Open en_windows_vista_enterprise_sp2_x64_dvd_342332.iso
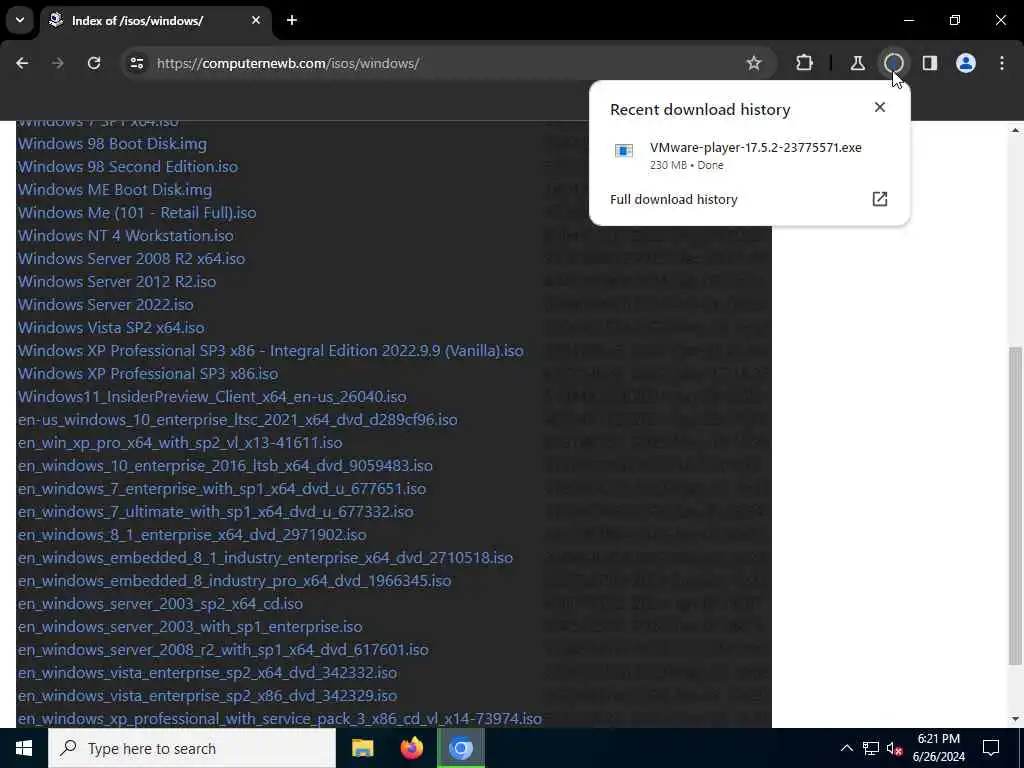Image resolution: width=1024 pixels, height=768 pixels. click(207, 673)
